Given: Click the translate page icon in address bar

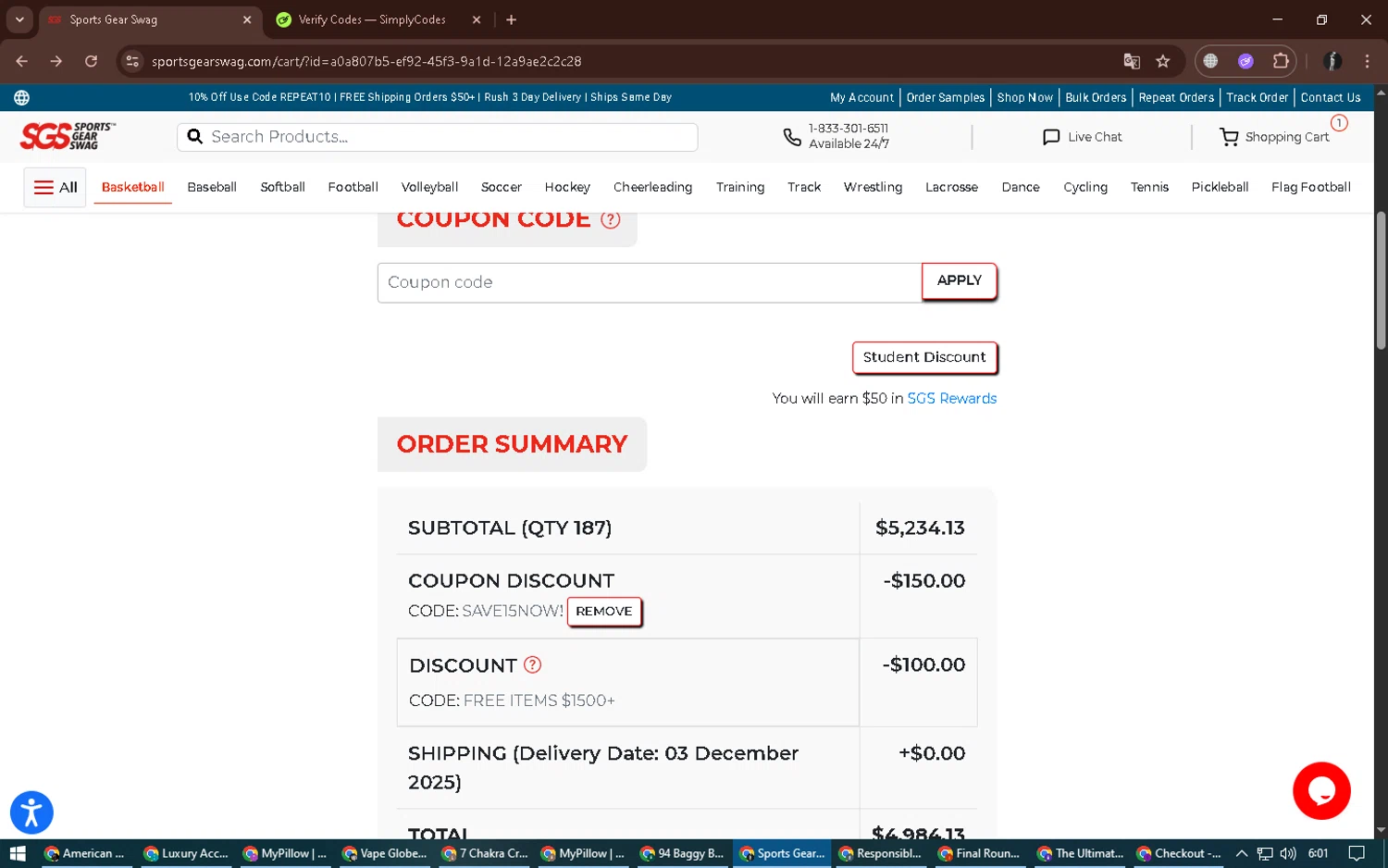Looking at the screenshot, I should 1131,61.
